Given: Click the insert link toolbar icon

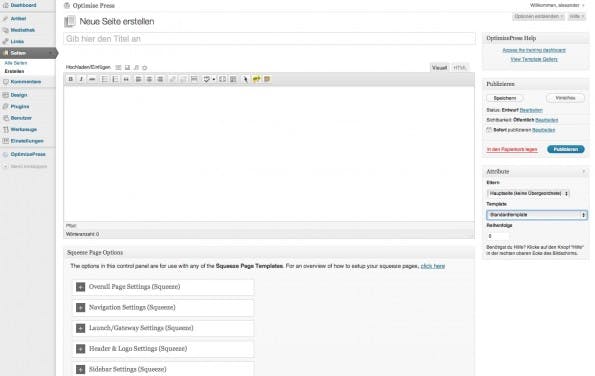Looking at the screenshot, I should click(173, 79).
